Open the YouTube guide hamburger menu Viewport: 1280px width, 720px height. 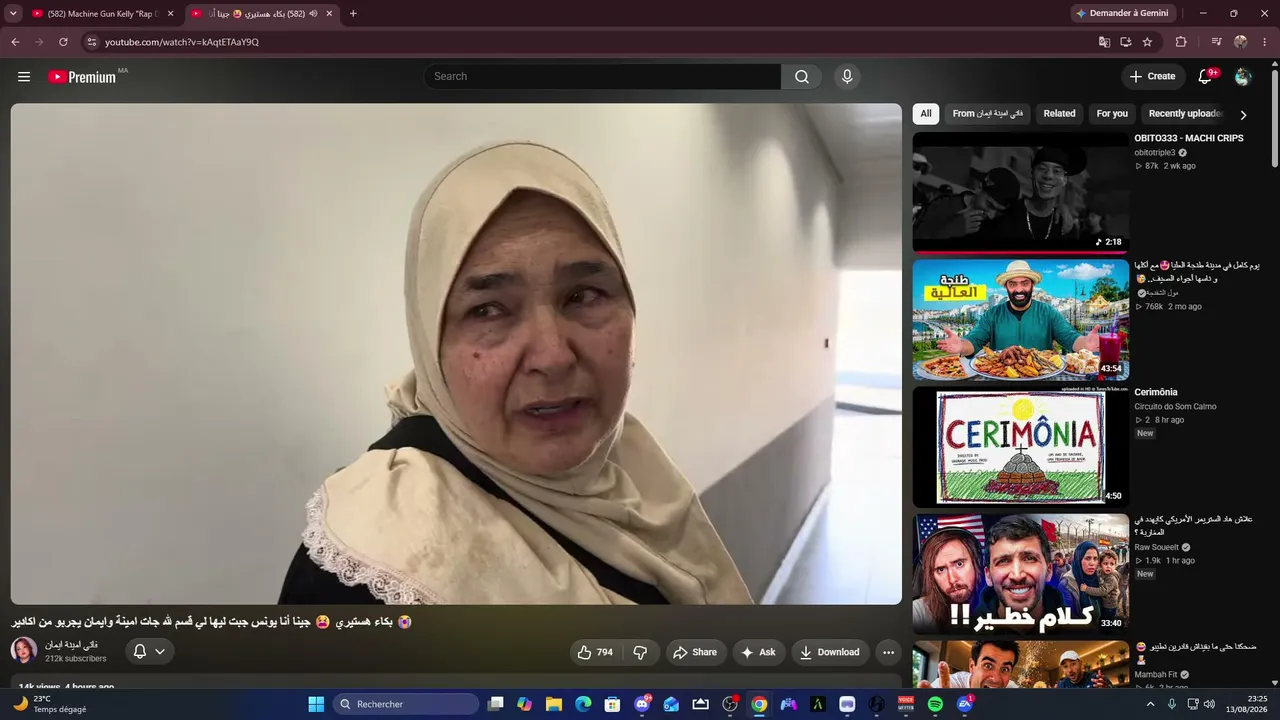point(24,77)
